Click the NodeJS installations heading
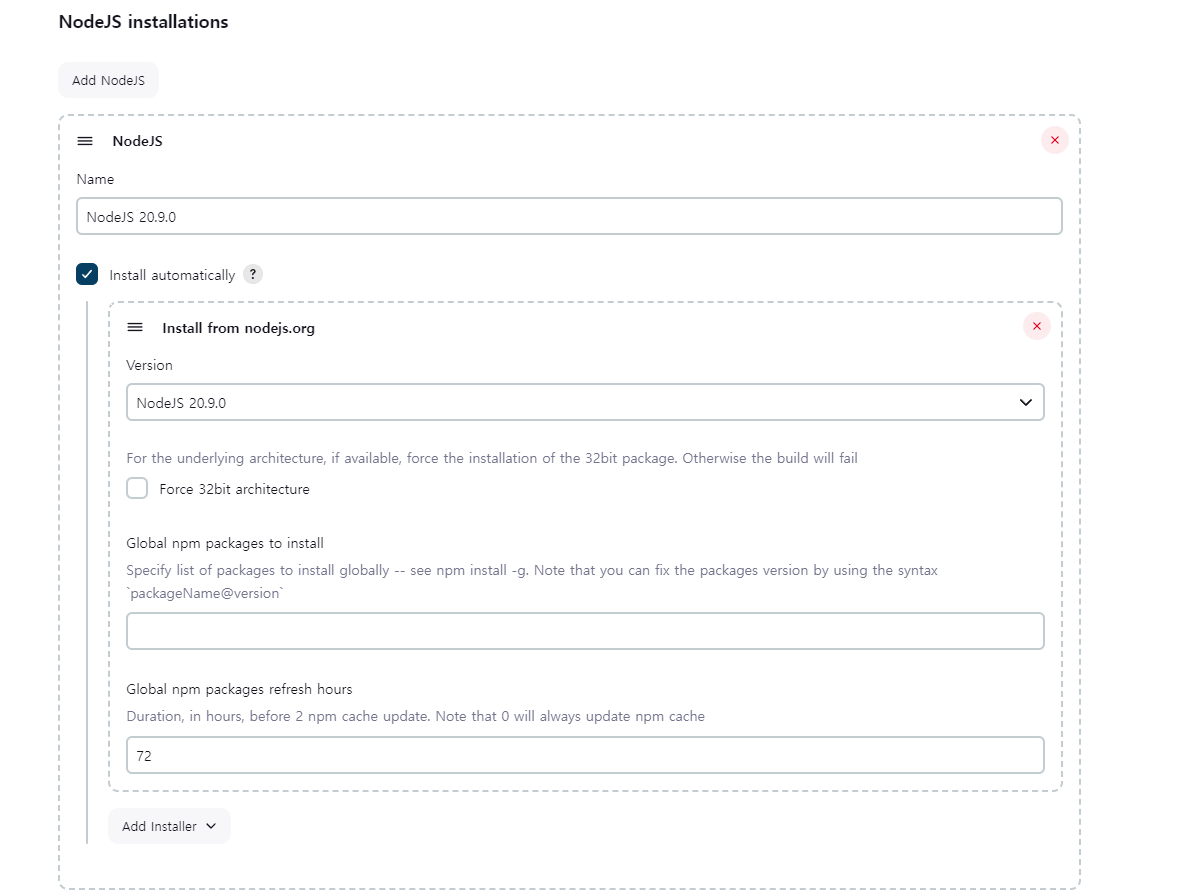This screenshot has height=896, width=1186. 144,22
